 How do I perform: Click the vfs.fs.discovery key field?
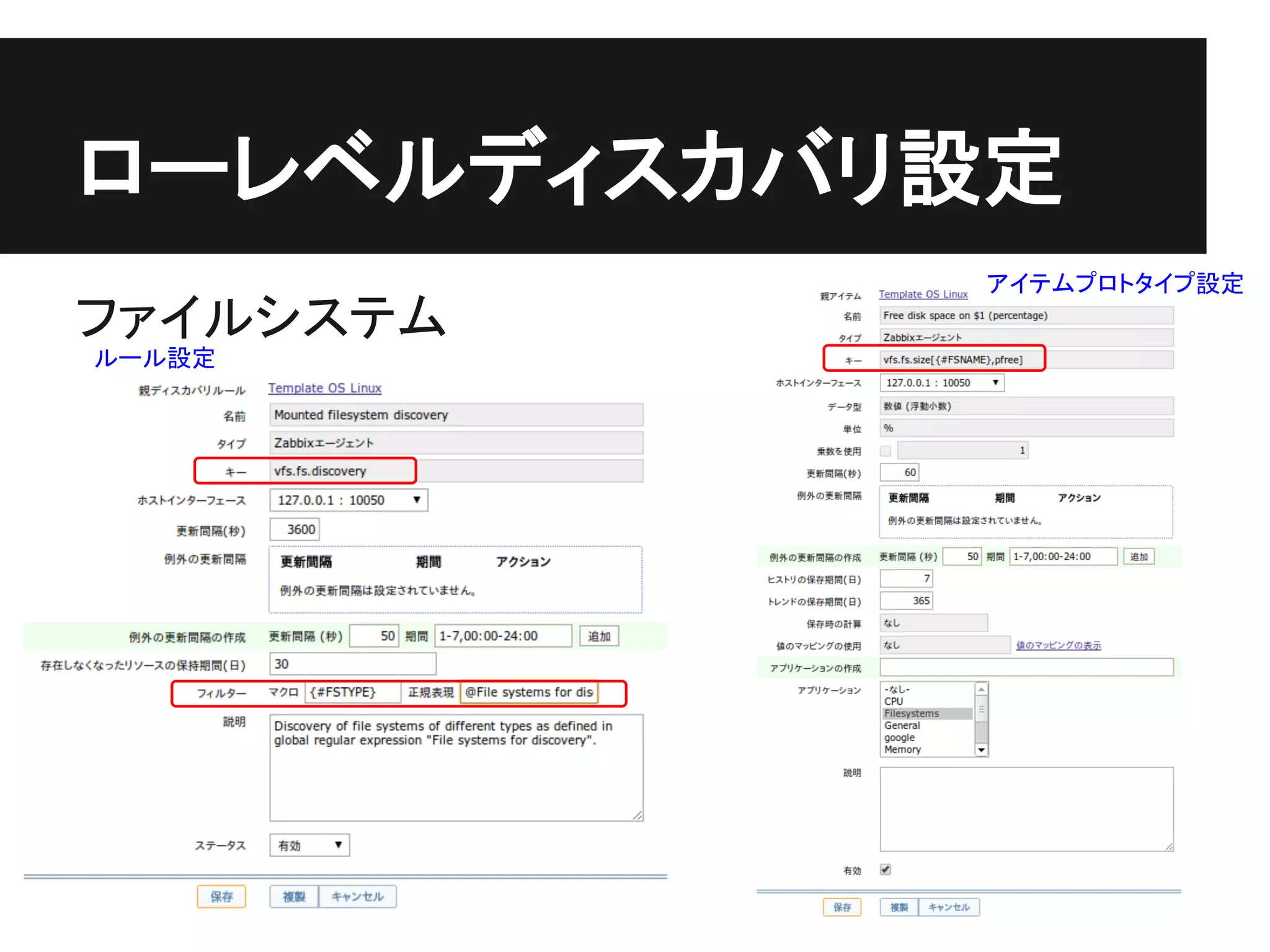point(456,471)
